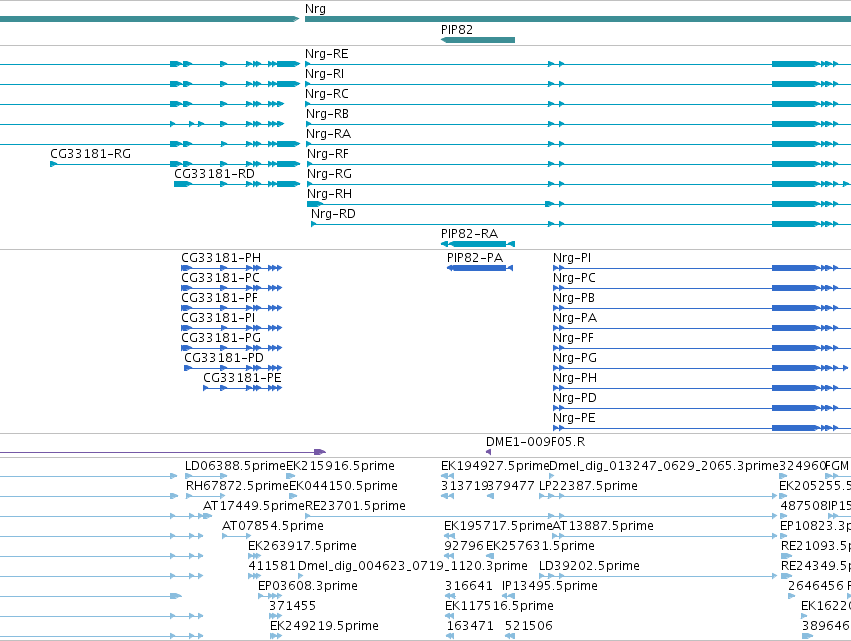
Task: Click the Nrg-PI protein label
Action: (x=572, y=258)
